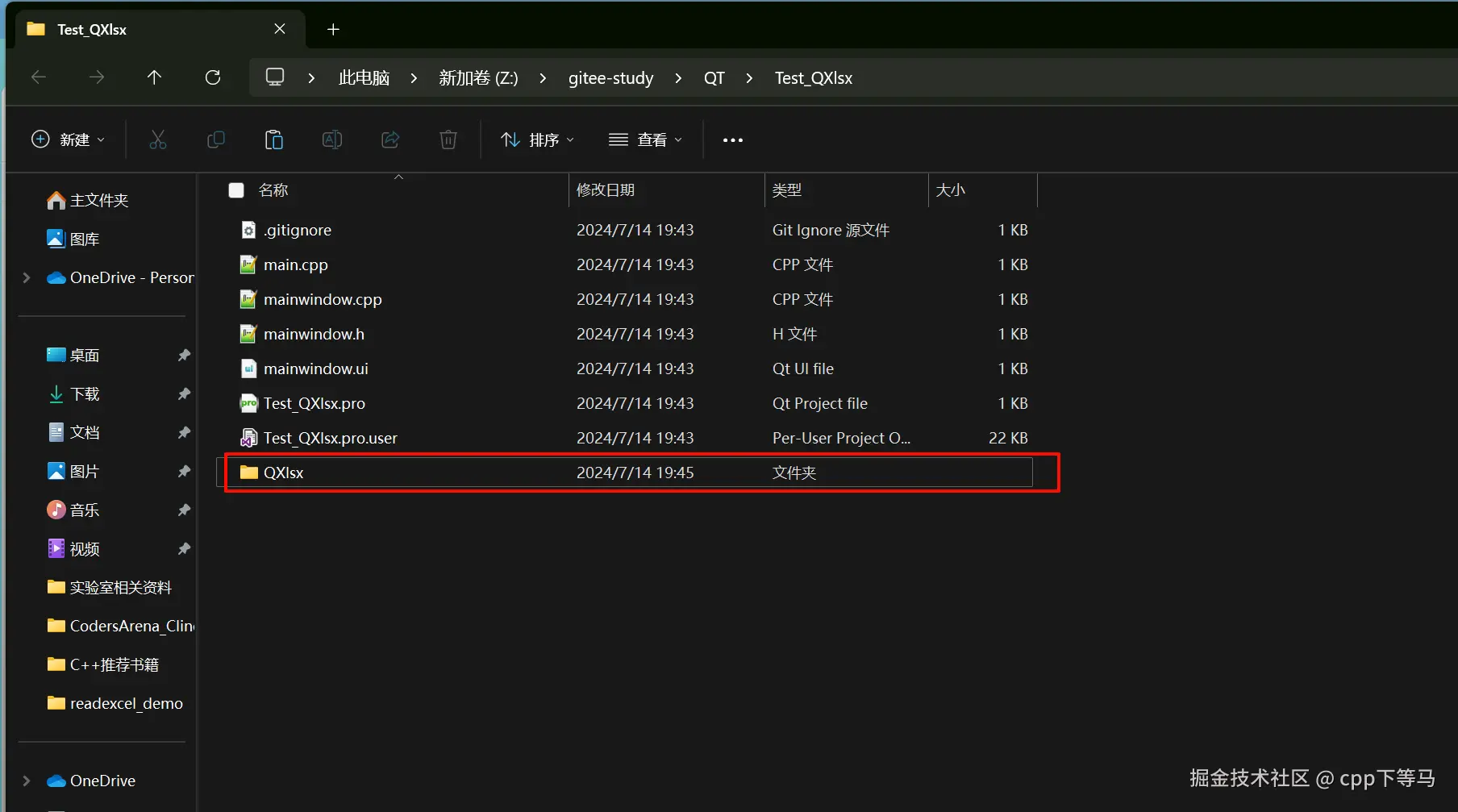
Task: Open 桌面 Desktop in sidebar
Action: coord(73,356)
